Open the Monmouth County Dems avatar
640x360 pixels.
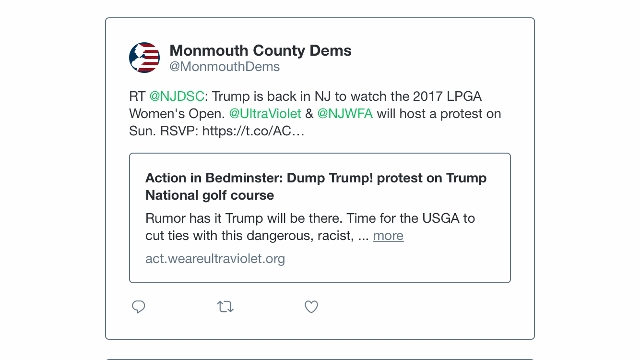click(x=144, y=58)
